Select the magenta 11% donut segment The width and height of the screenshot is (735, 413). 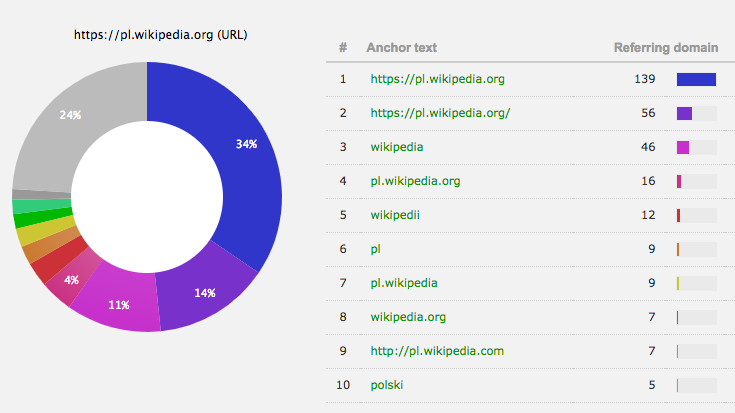(118, 303)
